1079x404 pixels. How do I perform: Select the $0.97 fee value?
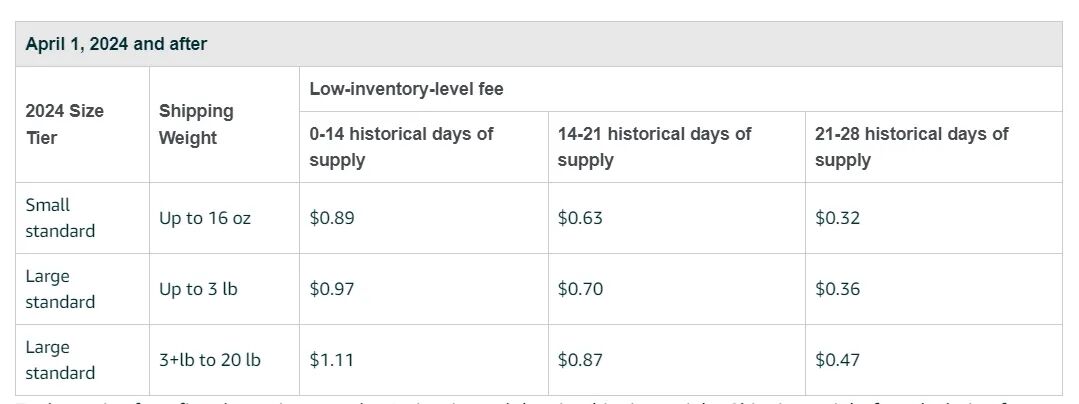click(x=332, y=289)
